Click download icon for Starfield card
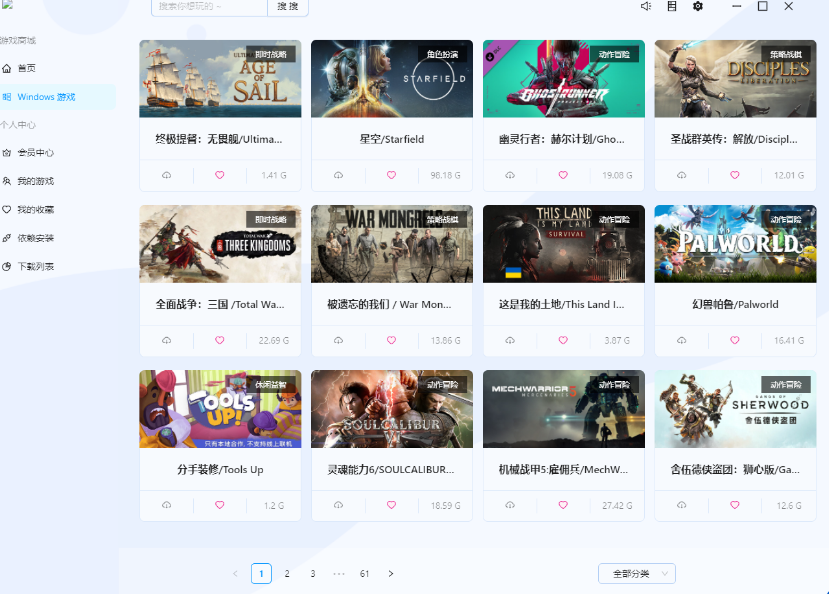 338,175
